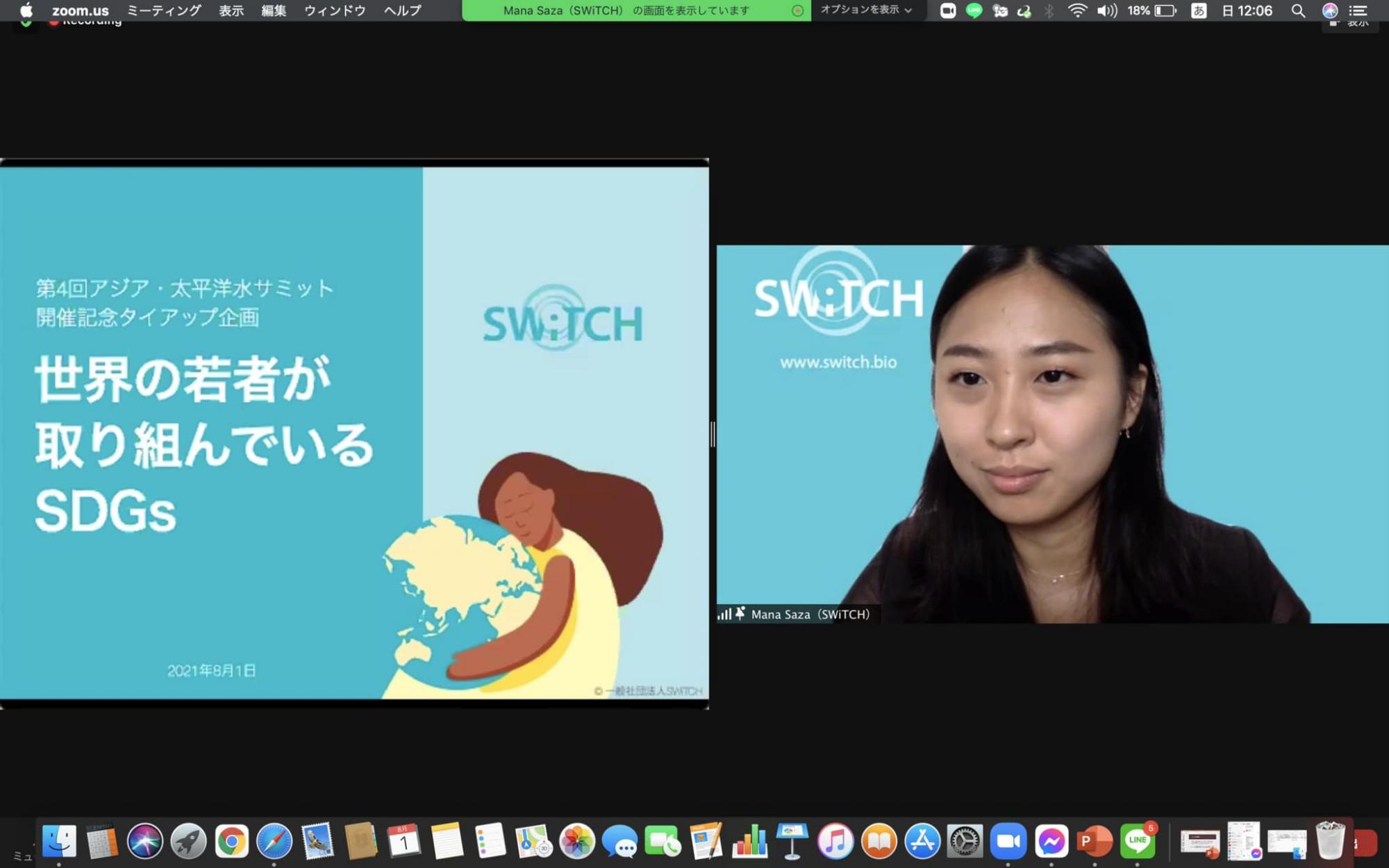The width and height of the screenshot is (1389, 868).
Task: Open Numbers chart icon in dock
Action: point(749,841)
